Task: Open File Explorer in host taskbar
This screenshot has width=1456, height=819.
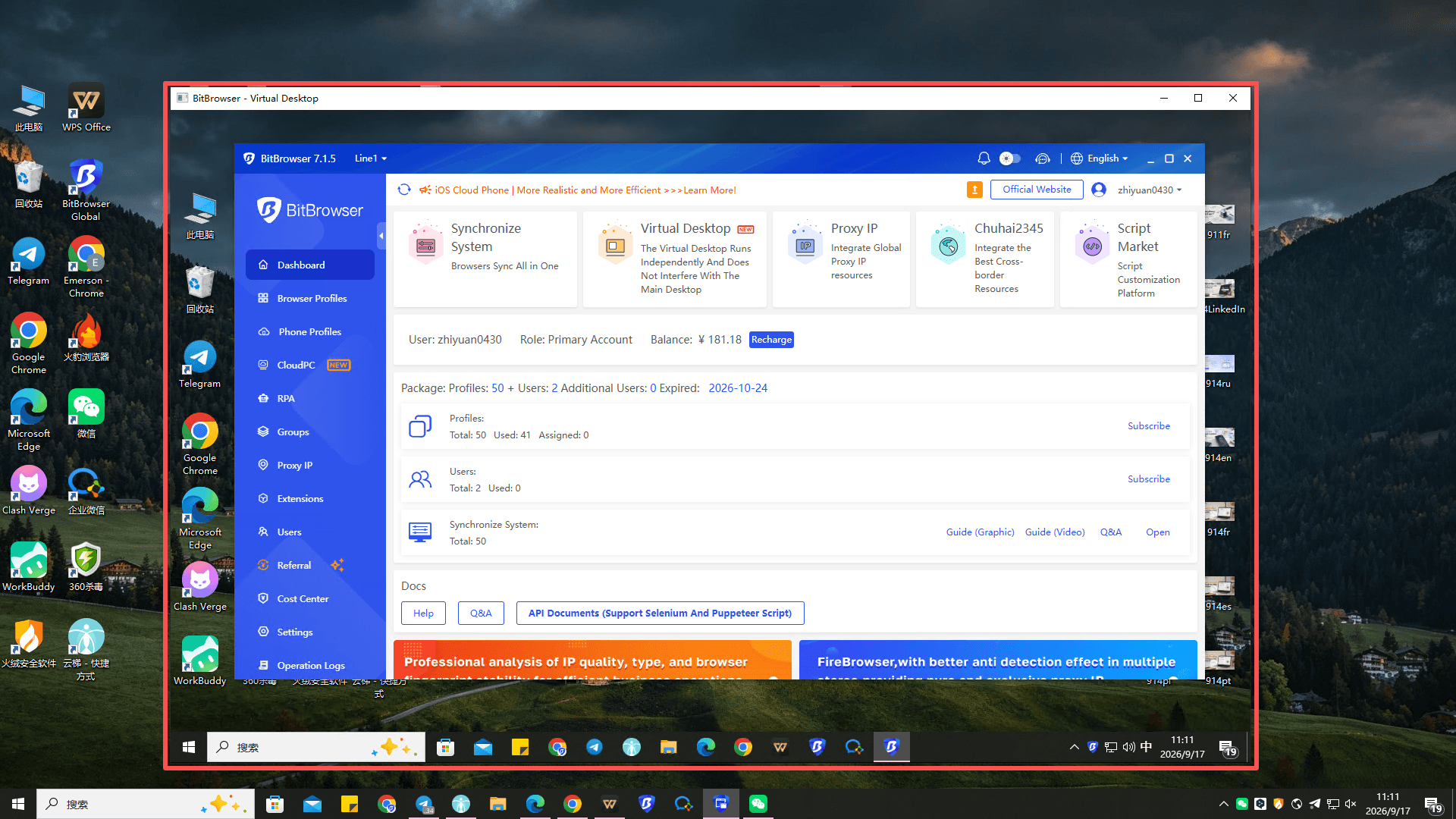Action: pos(497,804)
